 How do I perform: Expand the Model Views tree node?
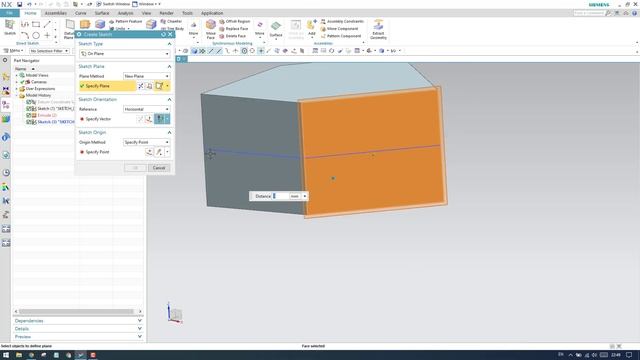[x=17, y=75]
